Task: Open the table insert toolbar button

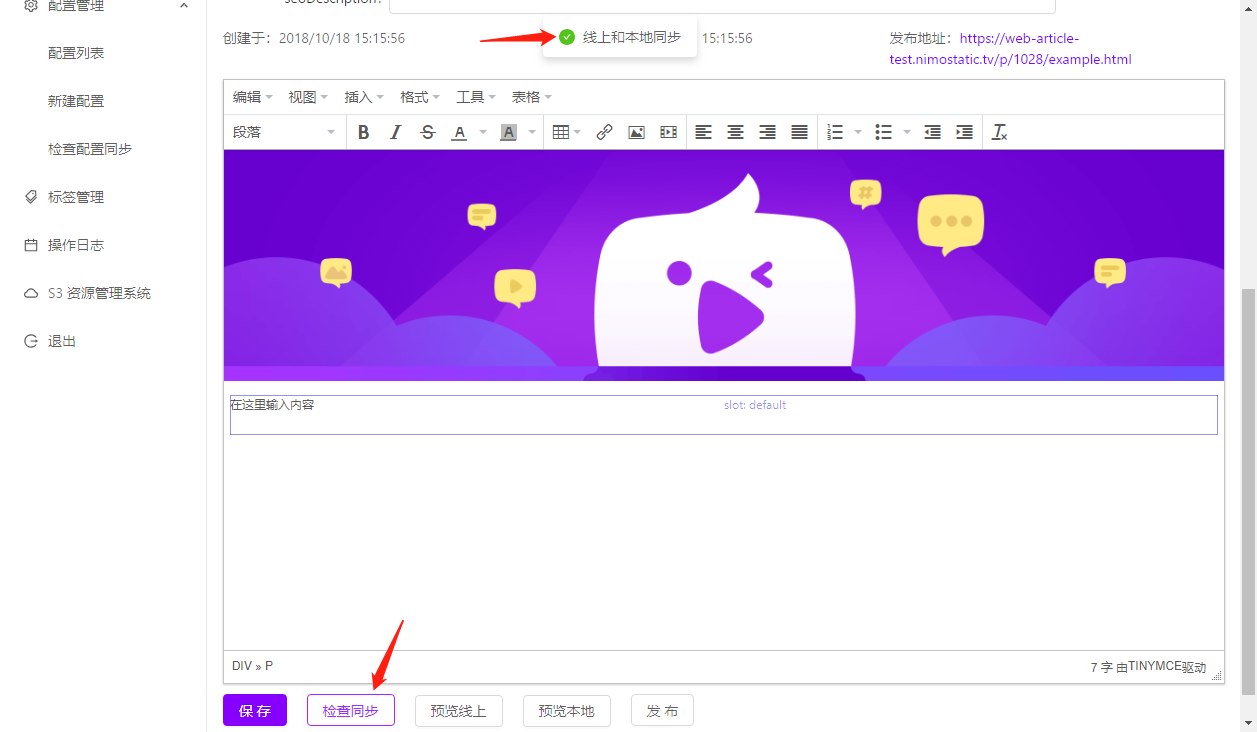Action: point(566,132)
